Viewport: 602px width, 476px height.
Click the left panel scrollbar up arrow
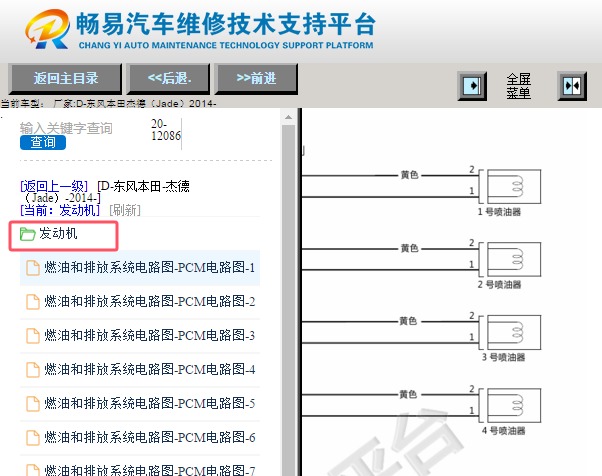click(x=289, y=117)
